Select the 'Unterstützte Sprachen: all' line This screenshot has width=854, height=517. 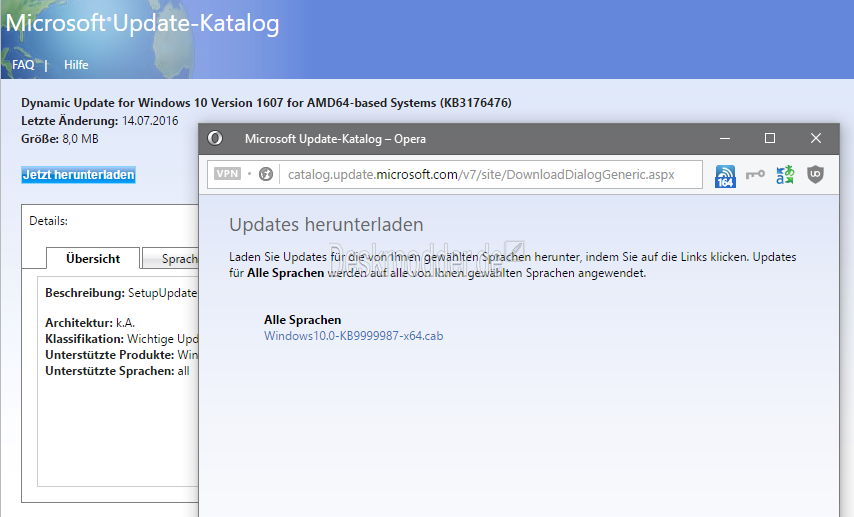(x=117, y=371)
